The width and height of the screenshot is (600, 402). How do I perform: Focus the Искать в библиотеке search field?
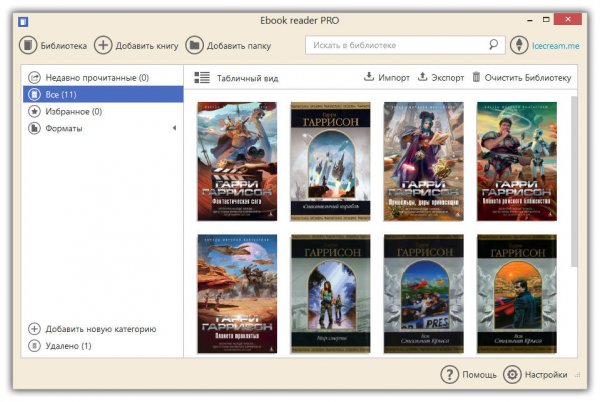point(405,45)
